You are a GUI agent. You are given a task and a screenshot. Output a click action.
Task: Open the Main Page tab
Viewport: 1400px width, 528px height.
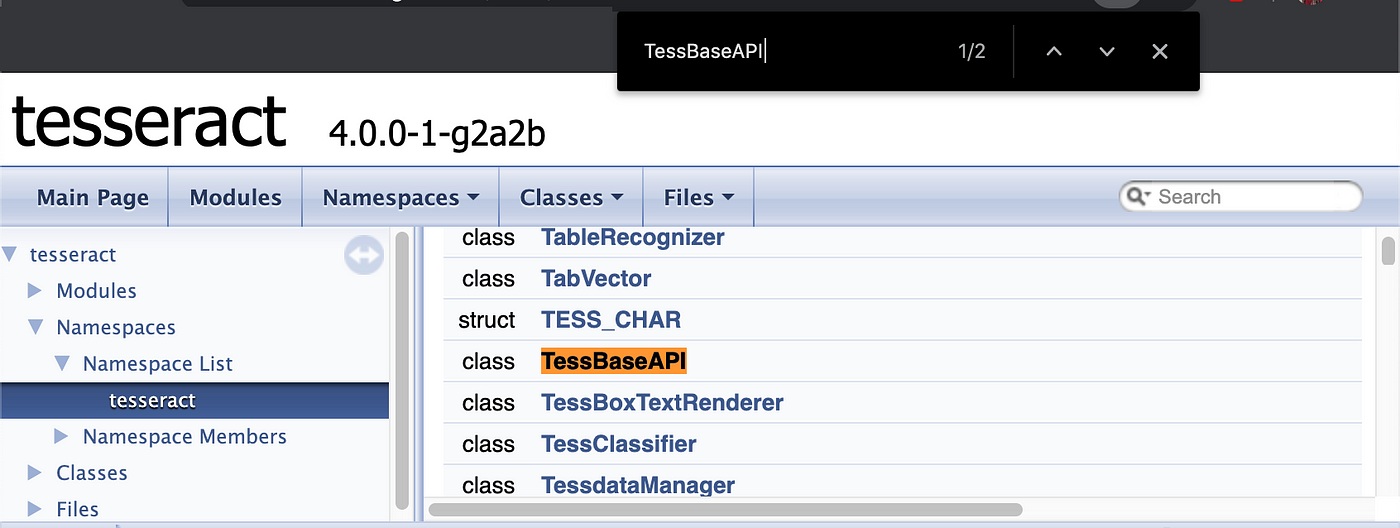pyautogui.click(x=92, y=198)
